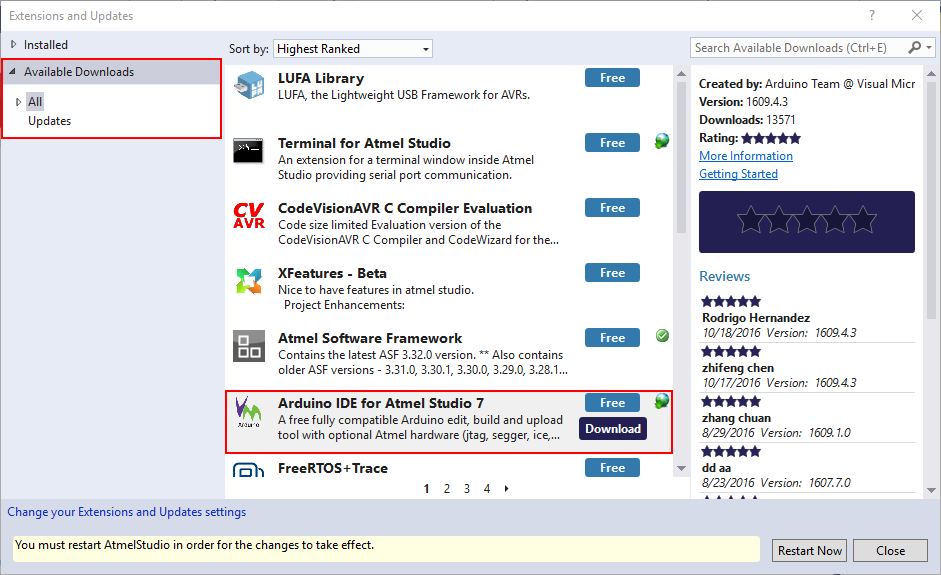Select the Terminal for Atmel Studio title
Image resolution: width=941 pixels, height=575 pixels.
[x=364, y=143]
